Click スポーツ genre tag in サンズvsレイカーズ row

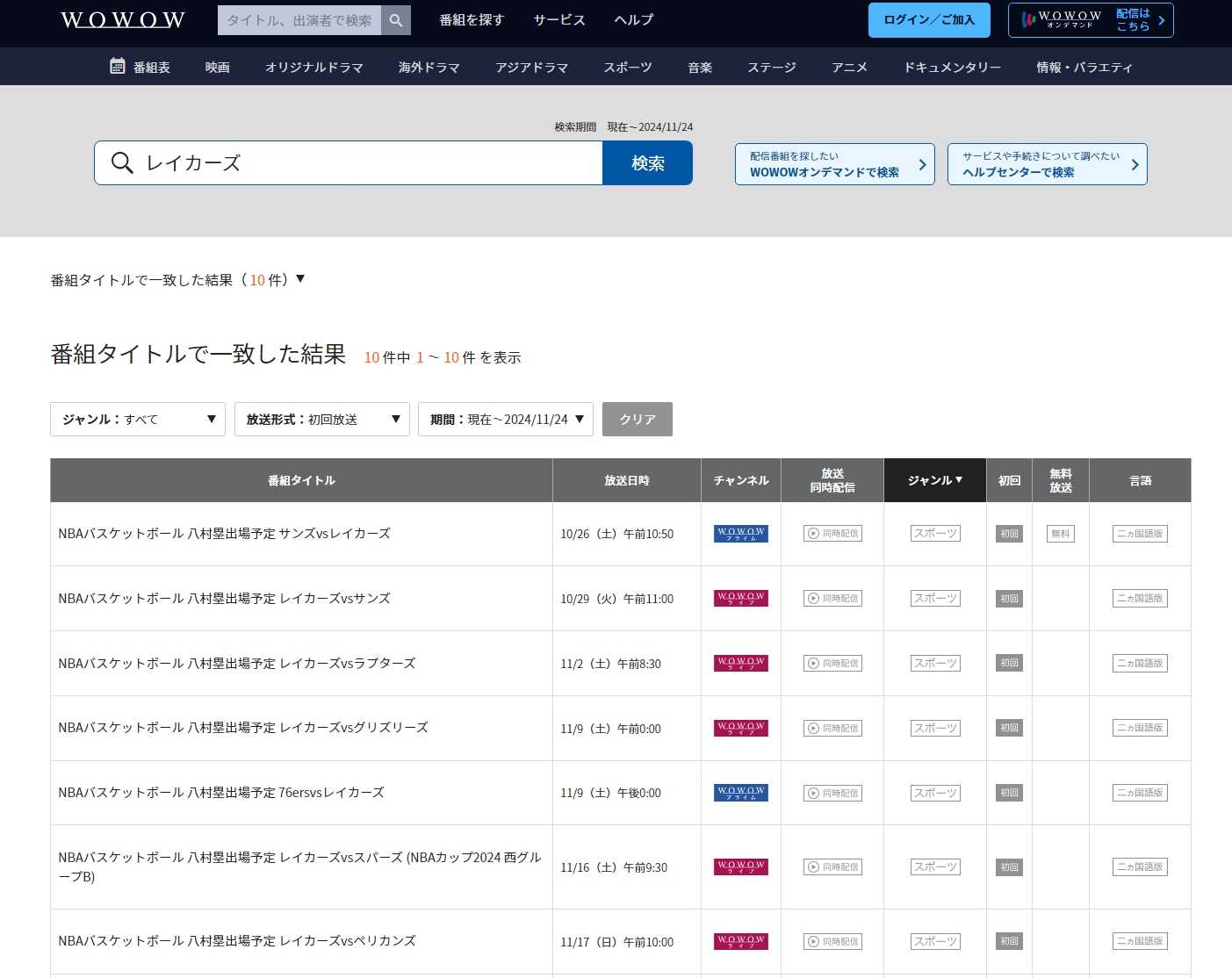pos(935,534)
